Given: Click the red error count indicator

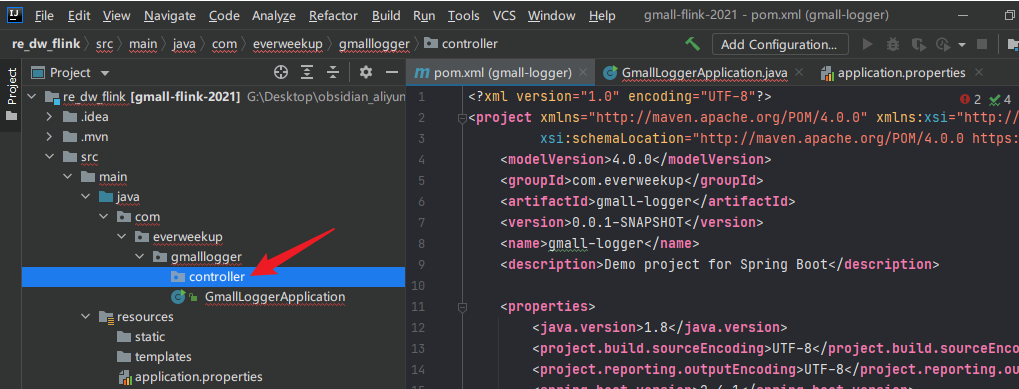Looking at the screenshot, I should 970,99.
